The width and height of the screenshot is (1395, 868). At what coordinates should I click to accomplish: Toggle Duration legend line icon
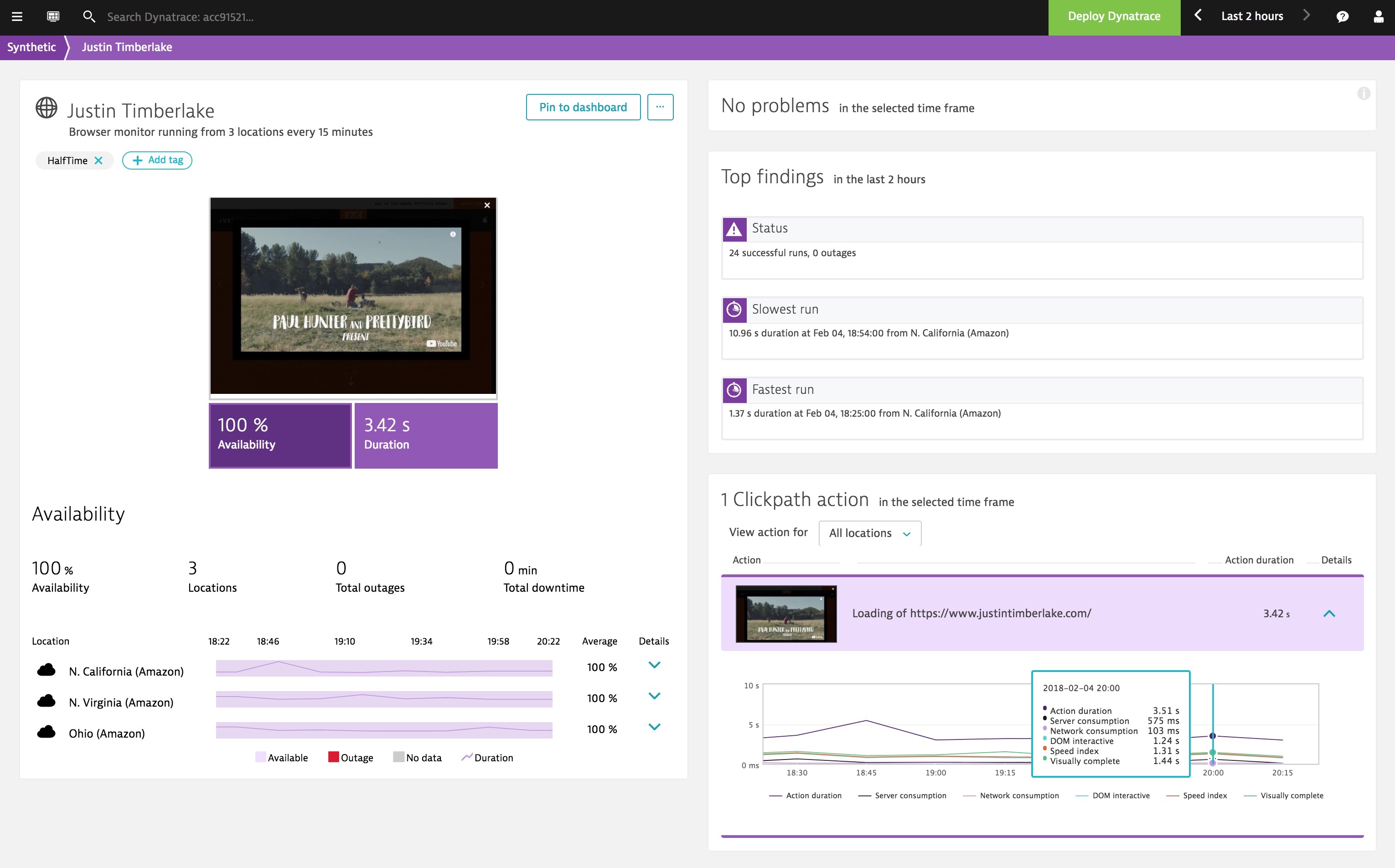tap(467, 757)
